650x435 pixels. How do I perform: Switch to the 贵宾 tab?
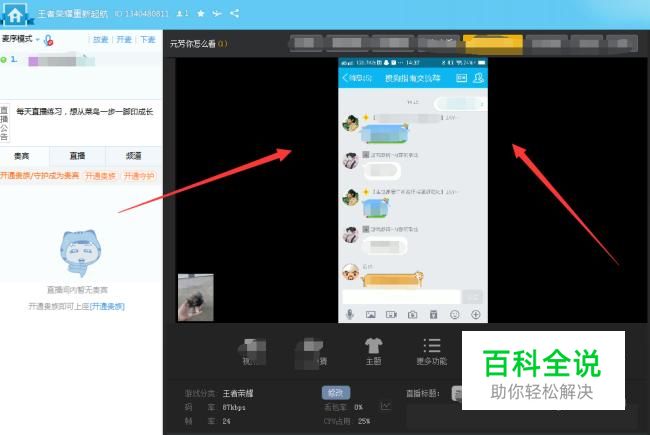pyautogui.click(x=22, y=156)
